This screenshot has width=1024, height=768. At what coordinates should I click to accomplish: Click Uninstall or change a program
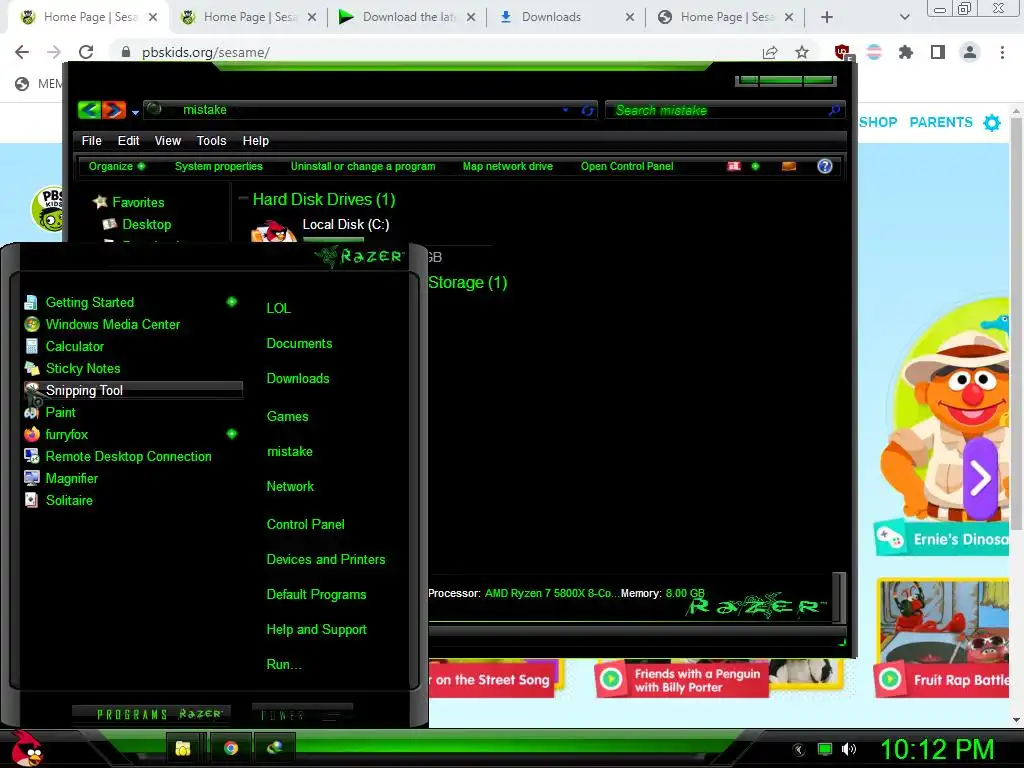tap(362, 167)
